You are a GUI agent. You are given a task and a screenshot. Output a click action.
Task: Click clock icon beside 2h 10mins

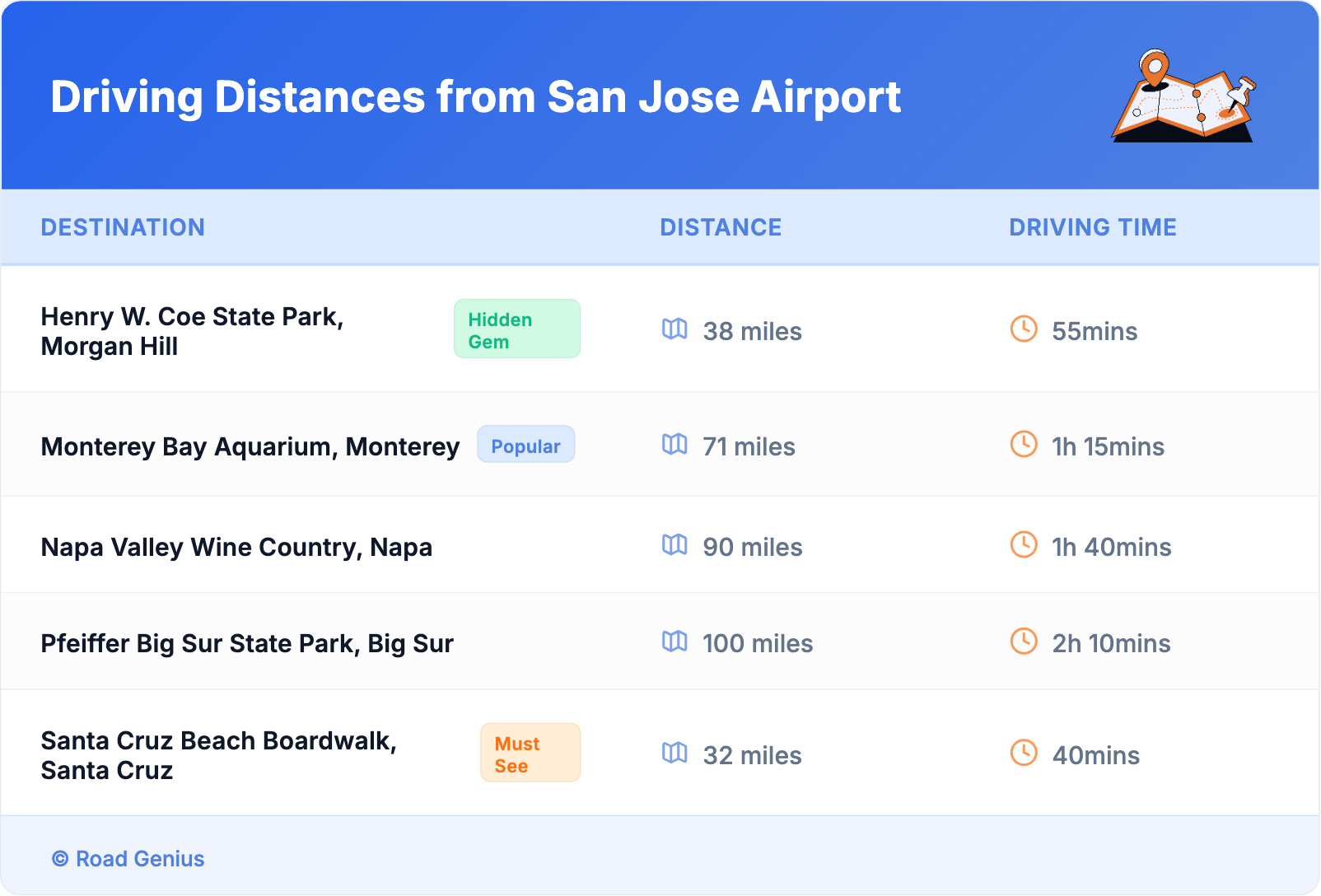1024,642
